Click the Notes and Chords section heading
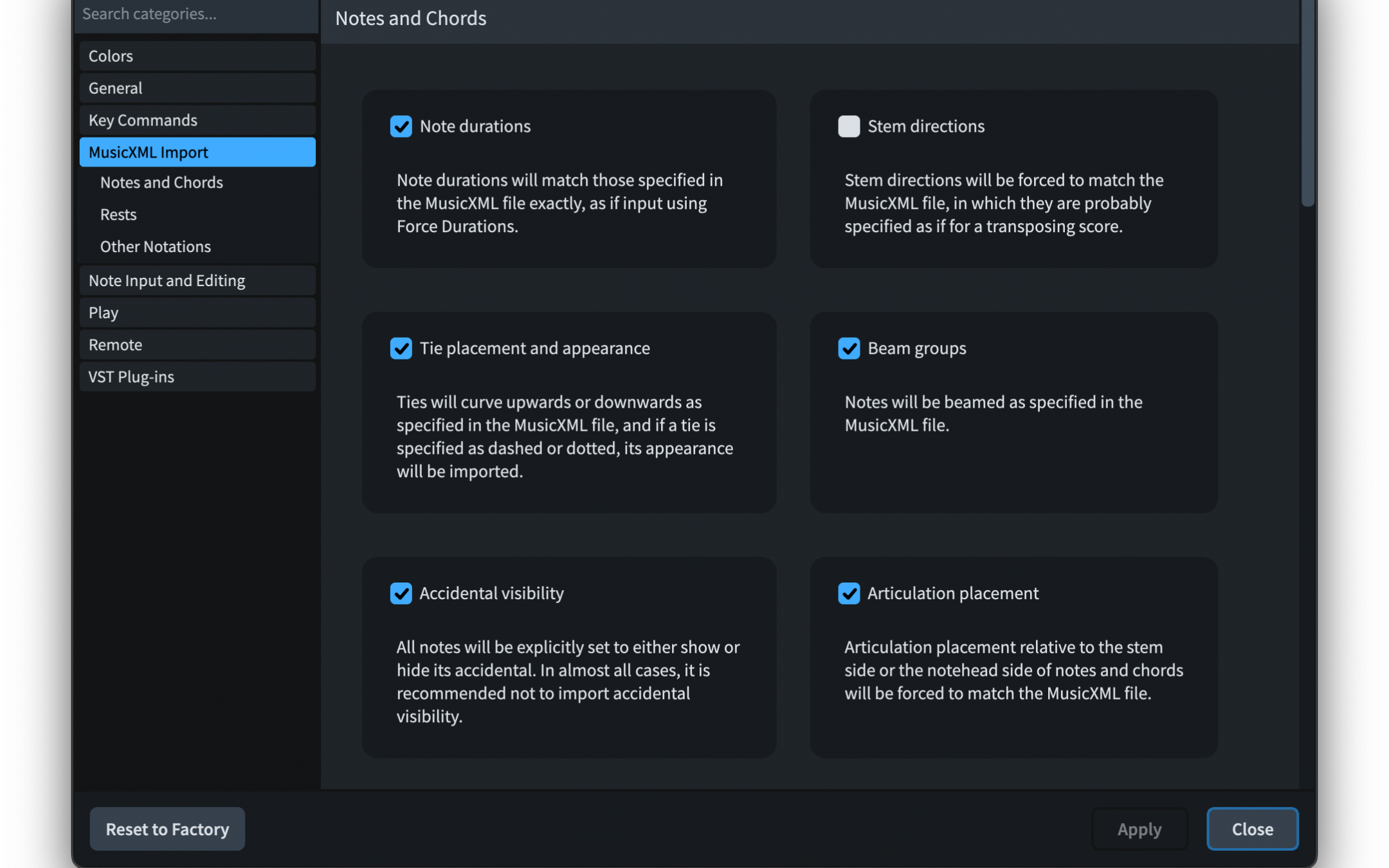This screenshot has width=1389, height=868. click(411, 18)
